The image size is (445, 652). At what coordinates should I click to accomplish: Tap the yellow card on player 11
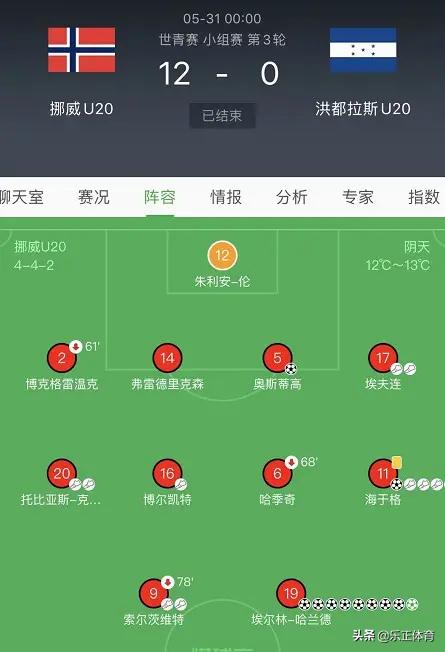[x=397, y=462]
